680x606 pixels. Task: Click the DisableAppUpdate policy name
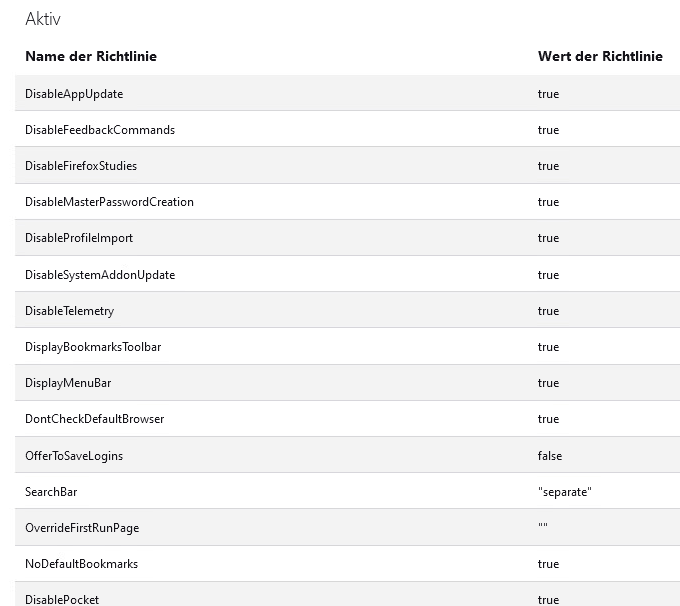pyautogui.click(x=74, y=94)
